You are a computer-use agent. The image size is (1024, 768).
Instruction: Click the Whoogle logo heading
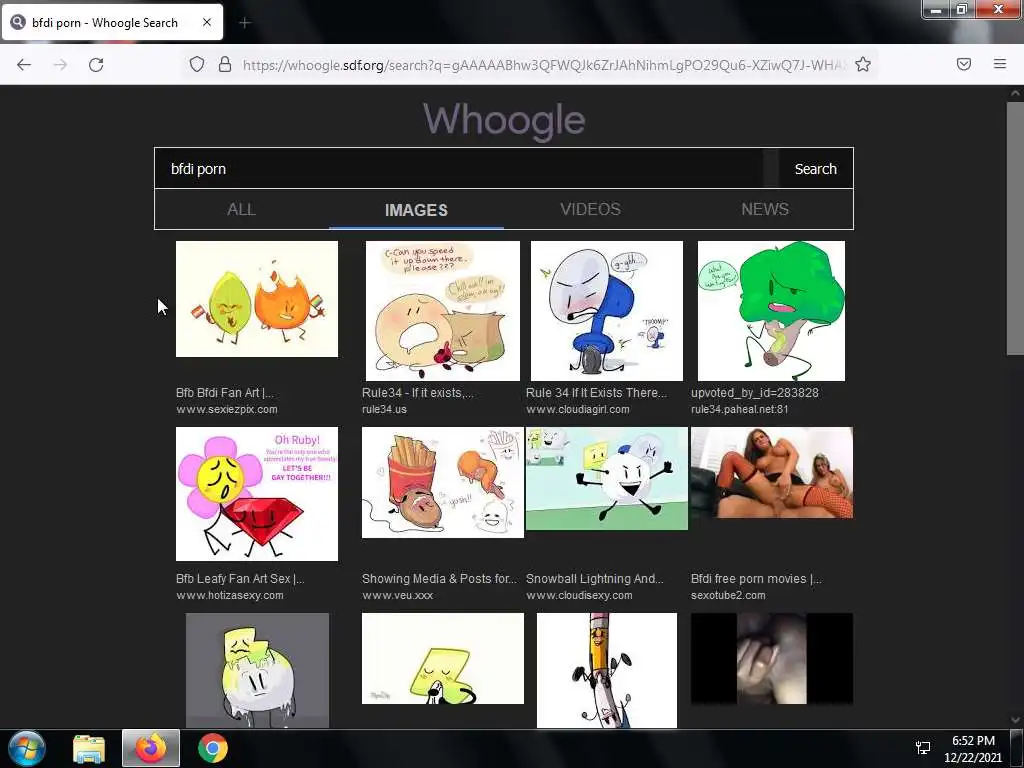click(x=504, y=120)
